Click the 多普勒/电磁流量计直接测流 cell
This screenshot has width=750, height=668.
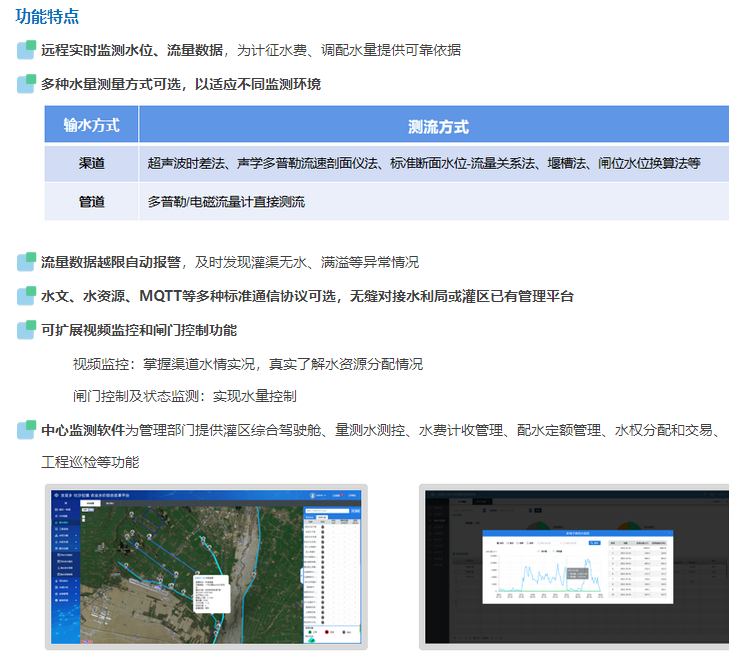226,201
